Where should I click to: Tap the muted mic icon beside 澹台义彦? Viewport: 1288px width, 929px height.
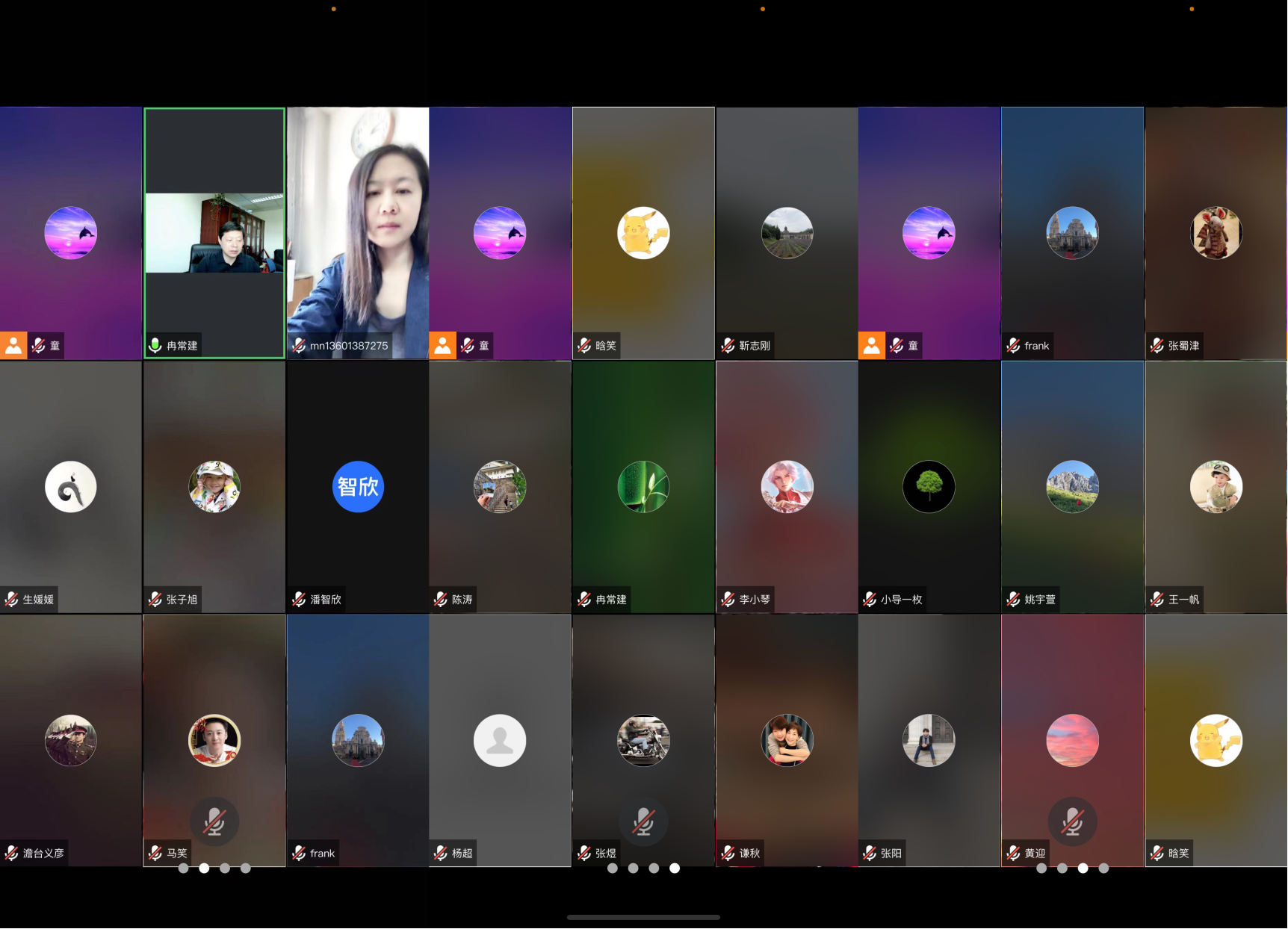tap(12, 853)
